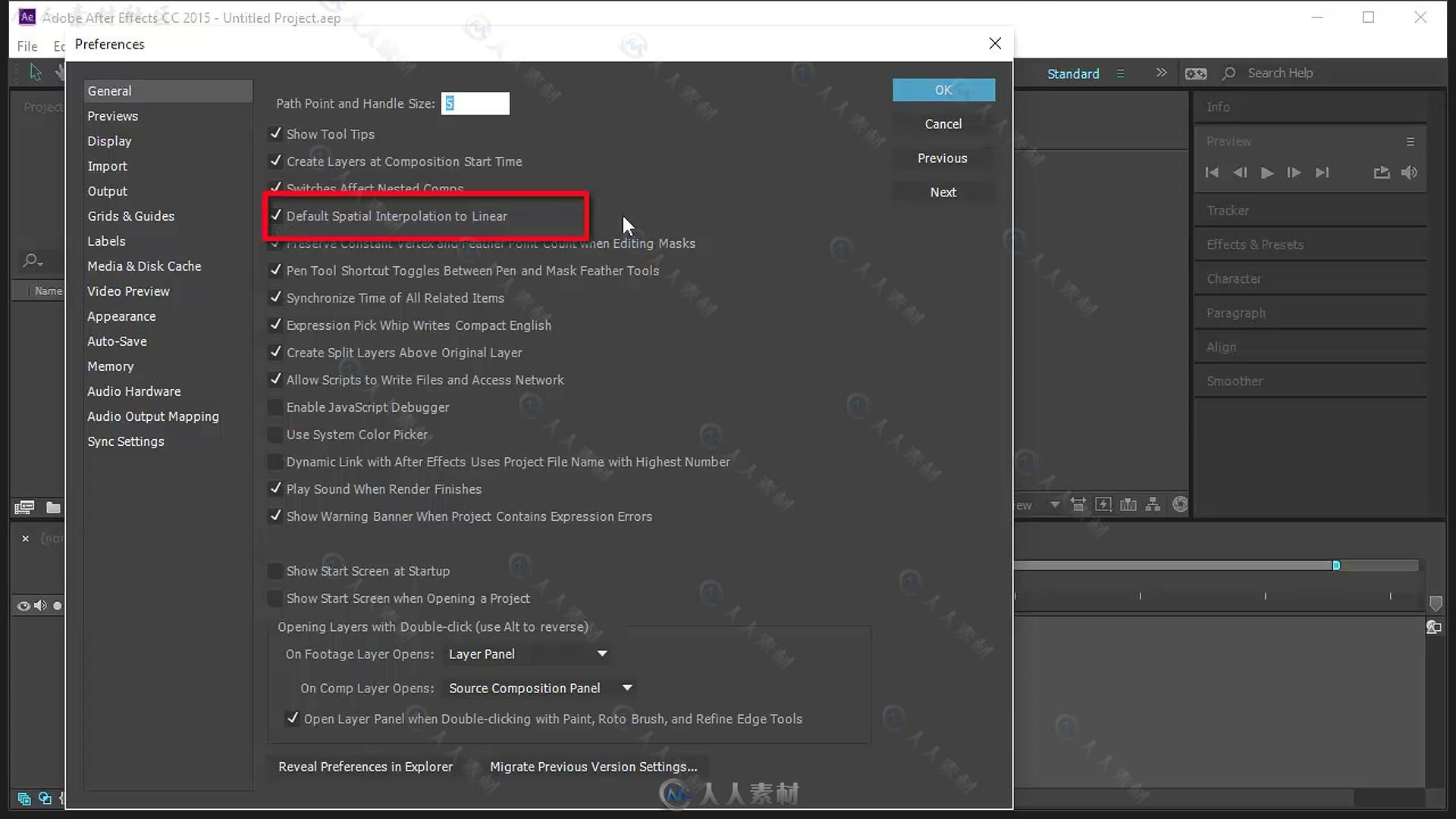Click the Cancel button
Viewport: 1456px width, 819px height.
pos(943,124)
